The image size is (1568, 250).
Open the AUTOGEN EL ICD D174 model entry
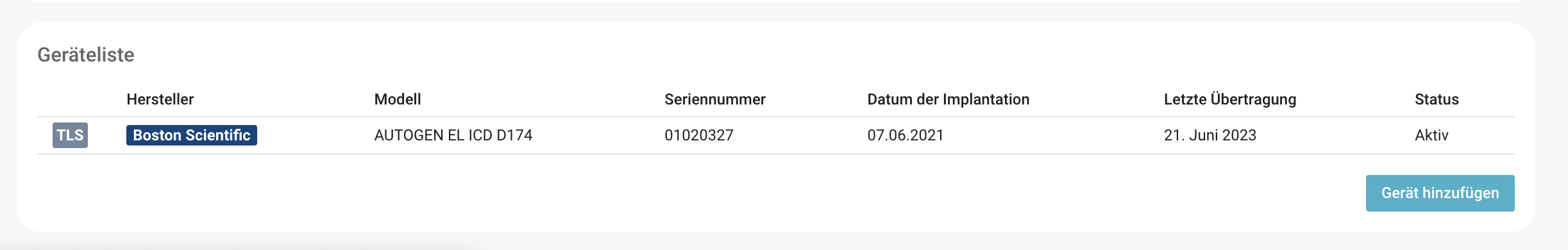pos(453,135)
